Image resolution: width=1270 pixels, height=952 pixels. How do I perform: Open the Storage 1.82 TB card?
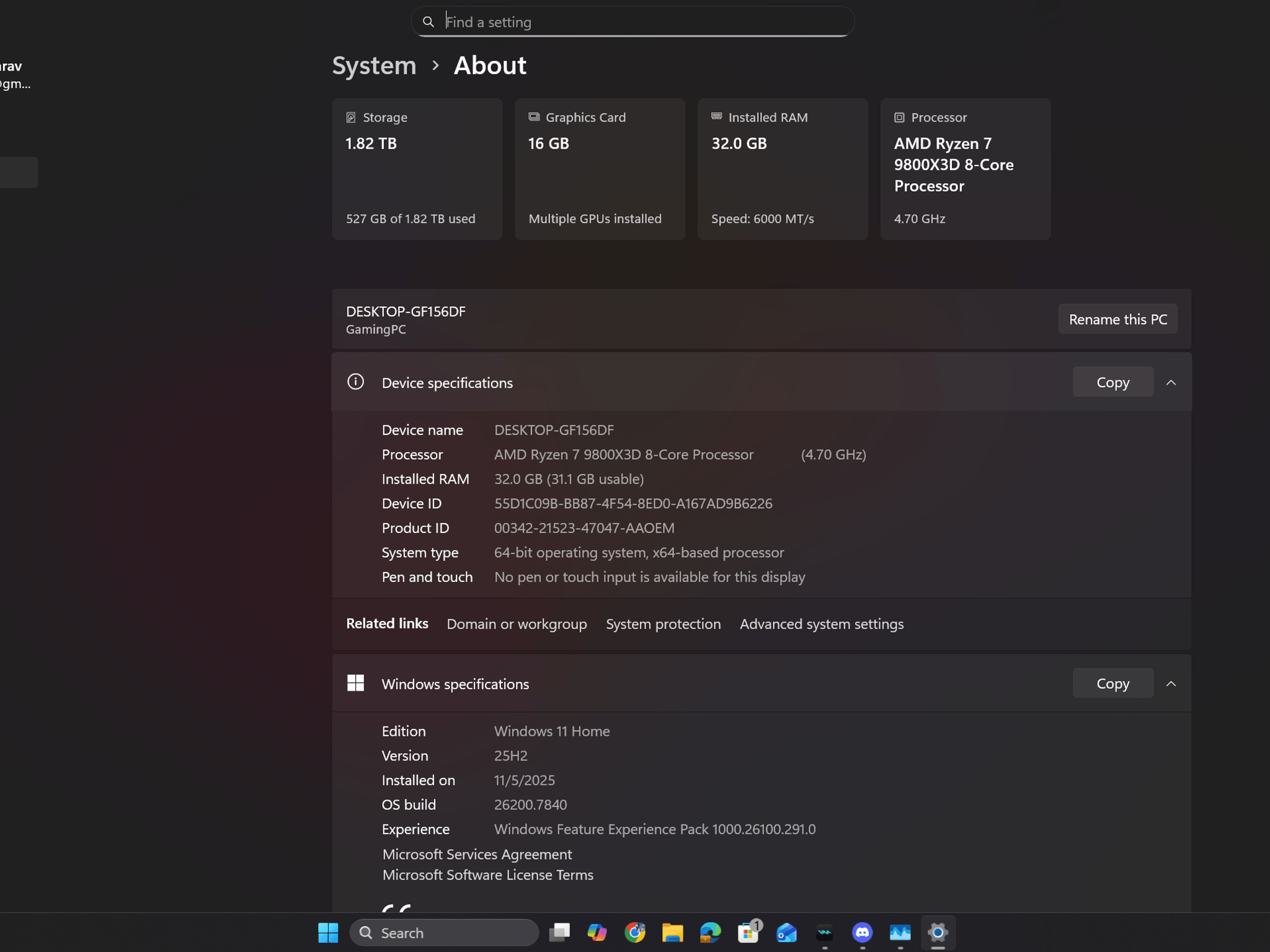tap(417, 169)
